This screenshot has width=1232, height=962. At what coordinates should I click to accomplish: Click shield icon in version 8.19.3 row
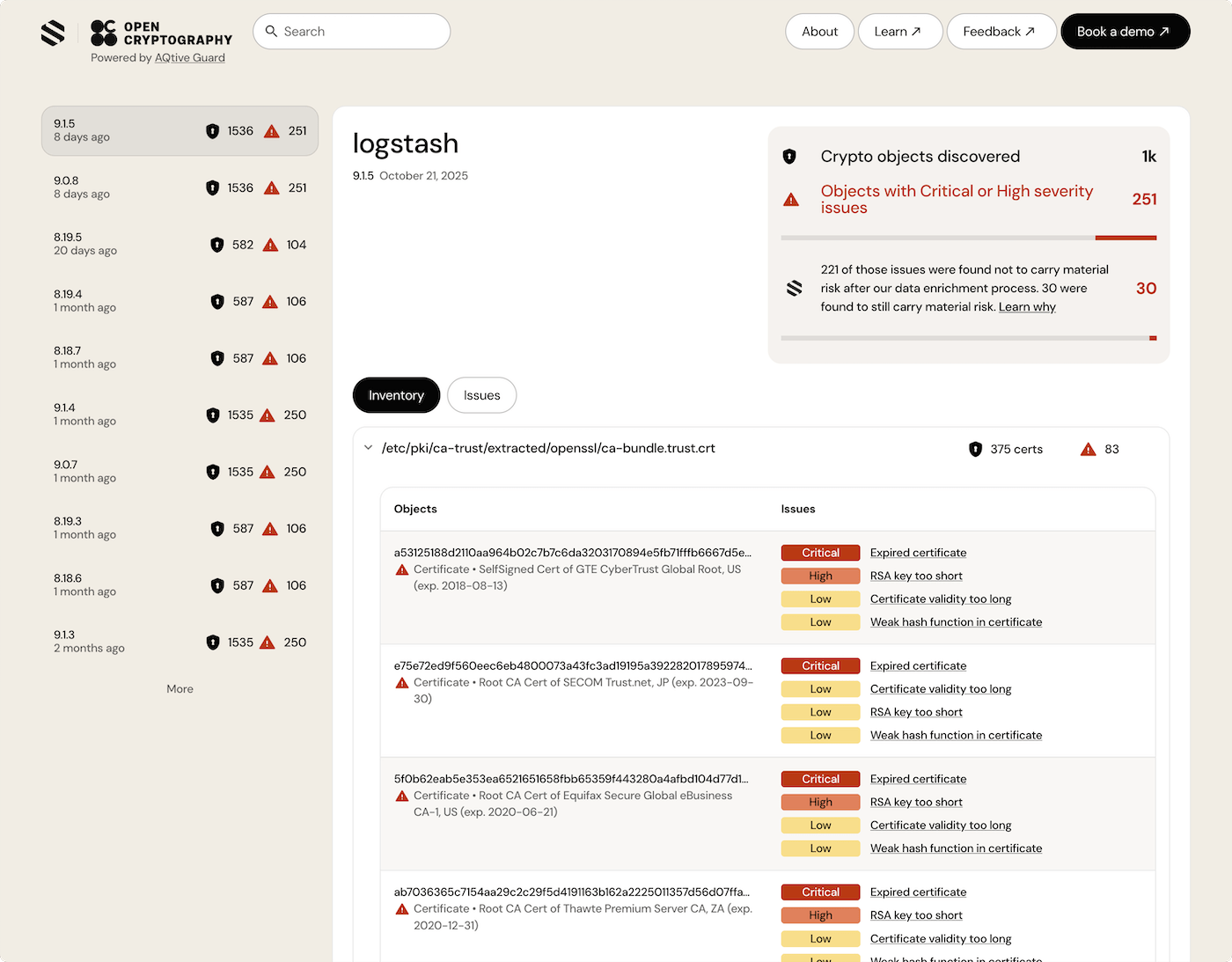coord(217,529)
